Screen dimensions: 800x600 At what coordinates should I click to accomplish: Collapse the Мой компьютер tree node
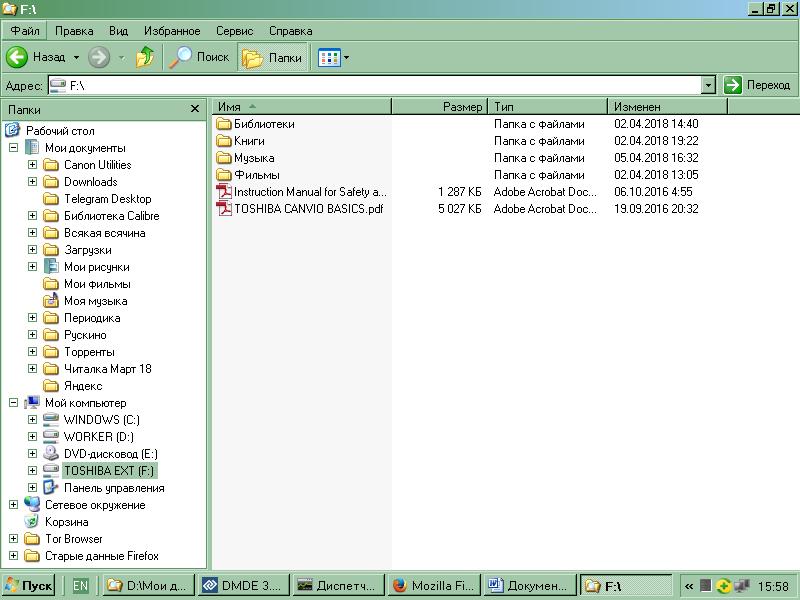(x=14, y=403)
